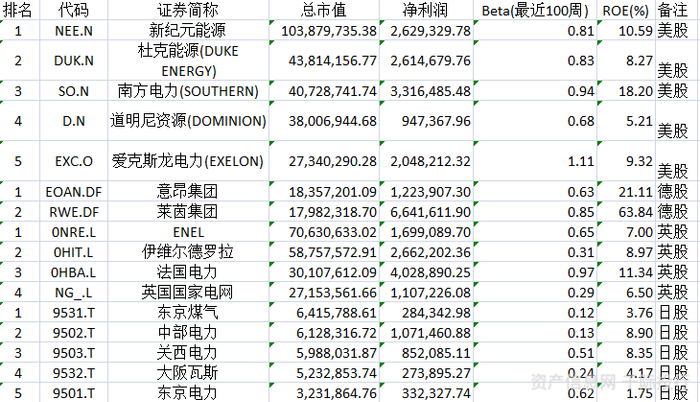The height and width of the screenshot is (402, 700).
Task: Click market value 70,630,633.02
Action: (324, 231)
